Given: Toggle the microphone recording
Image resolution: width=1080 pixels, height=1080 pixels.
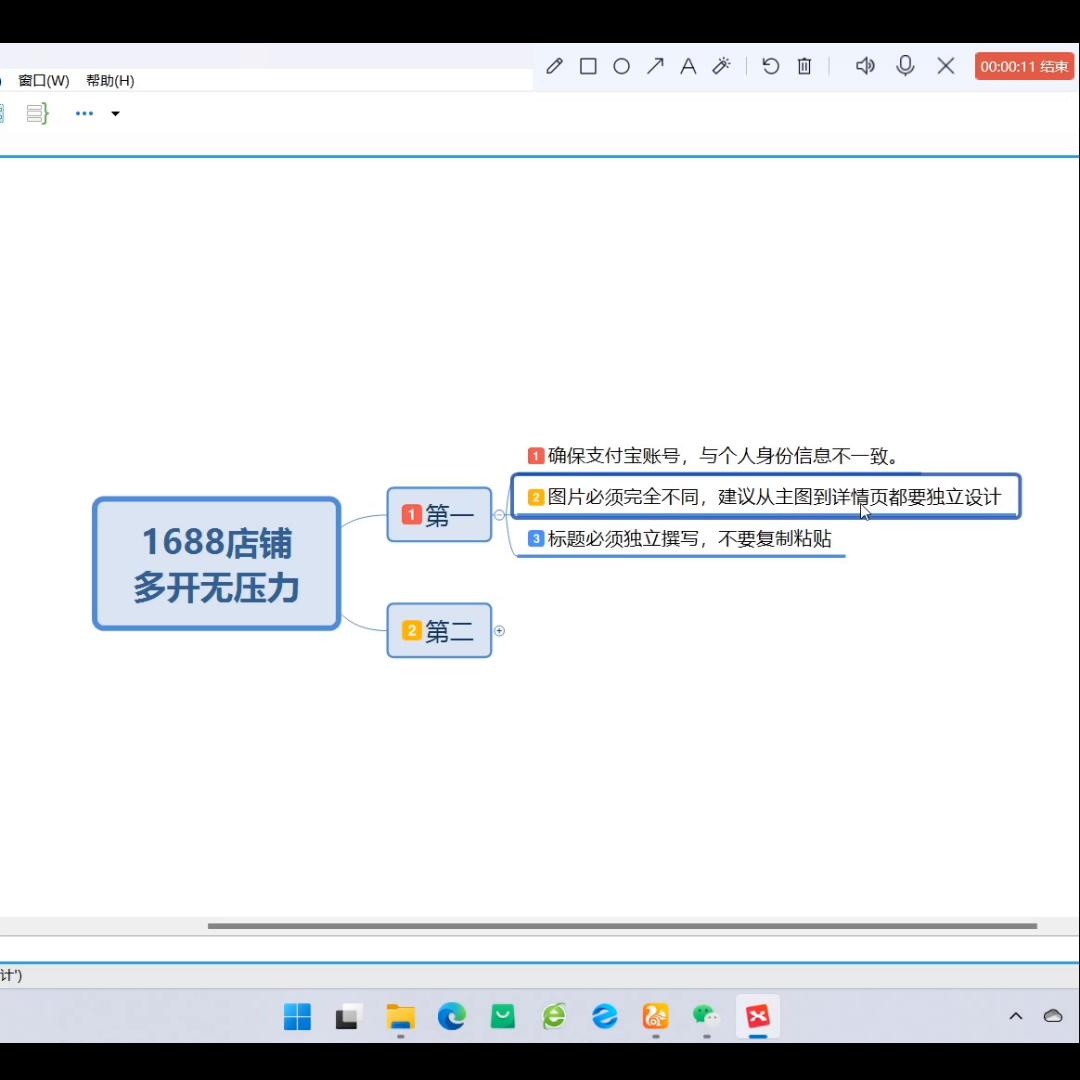Looking at the screenshot, I should [x=905, y=66].
